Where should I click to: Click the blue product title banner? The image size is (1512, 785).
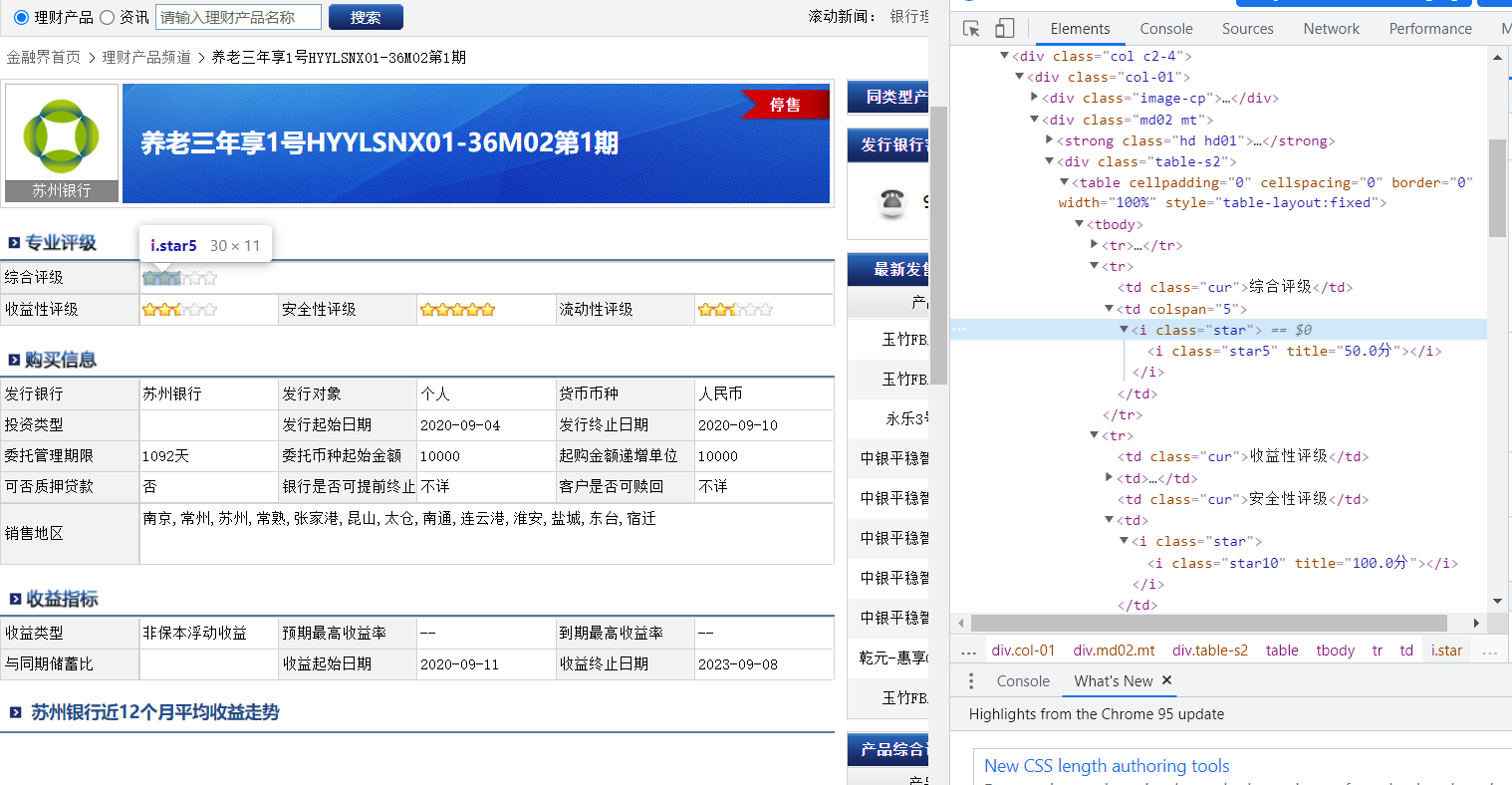pos(476,143)
